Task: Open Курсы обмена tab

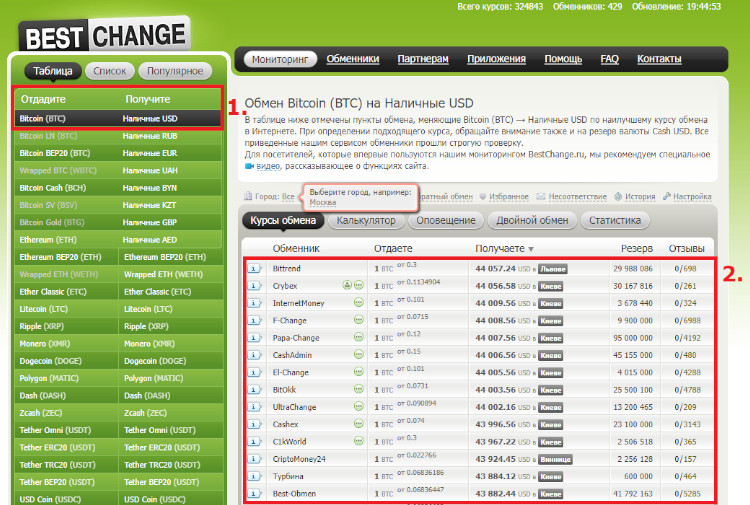Action: [x=283, y=220]
